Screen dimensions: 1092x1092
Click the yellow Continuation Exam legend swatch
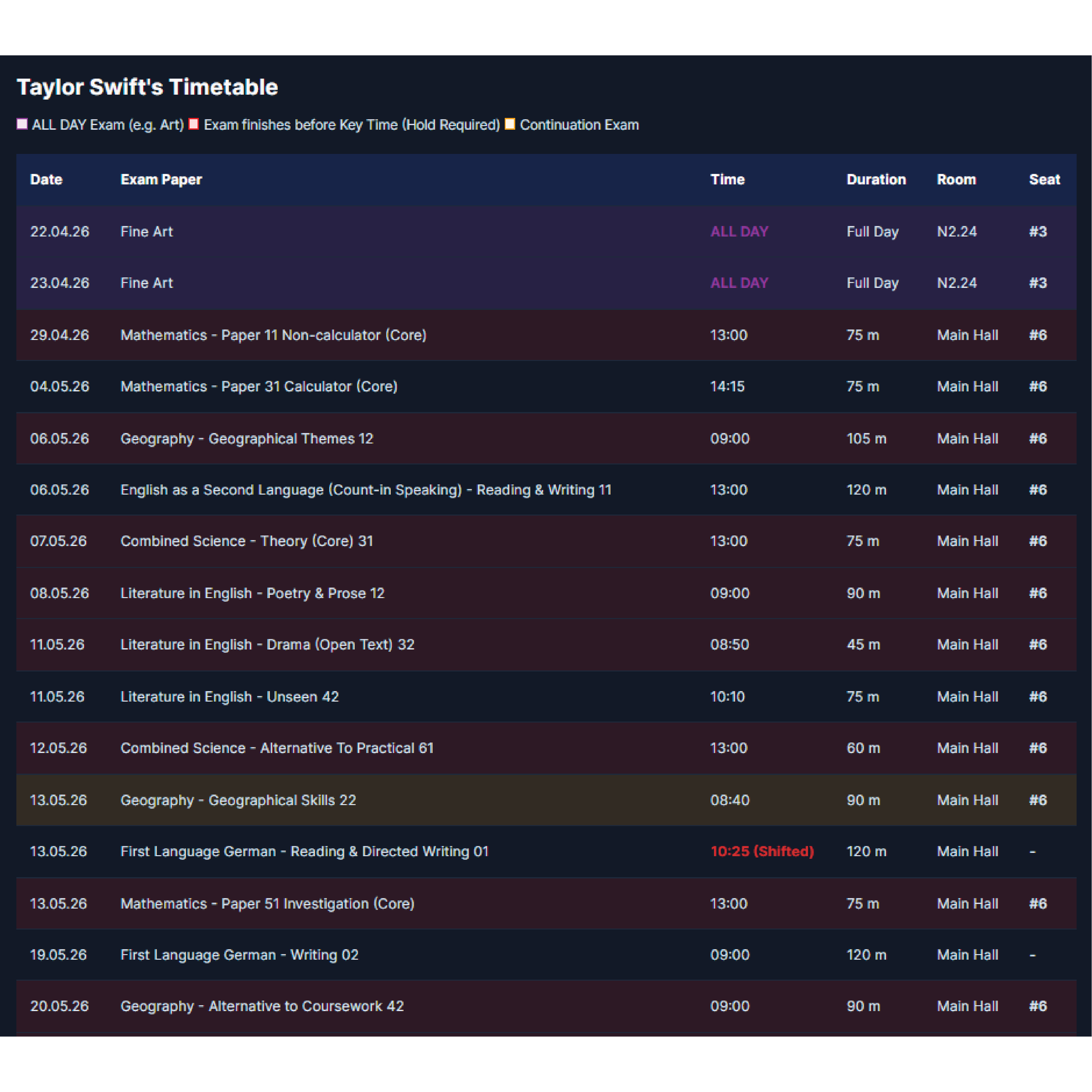click(x=510, y=124)
